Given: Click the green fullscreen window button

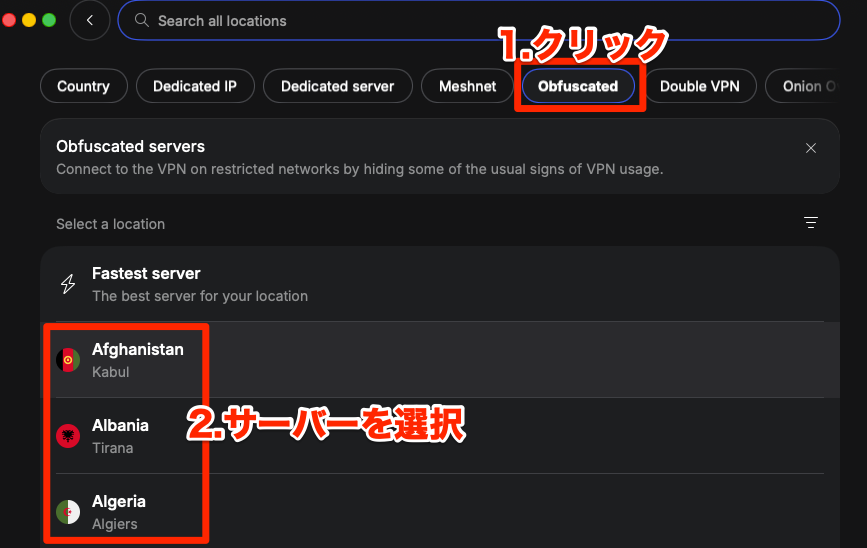Looking at the screenshot, I should [49, 20].
